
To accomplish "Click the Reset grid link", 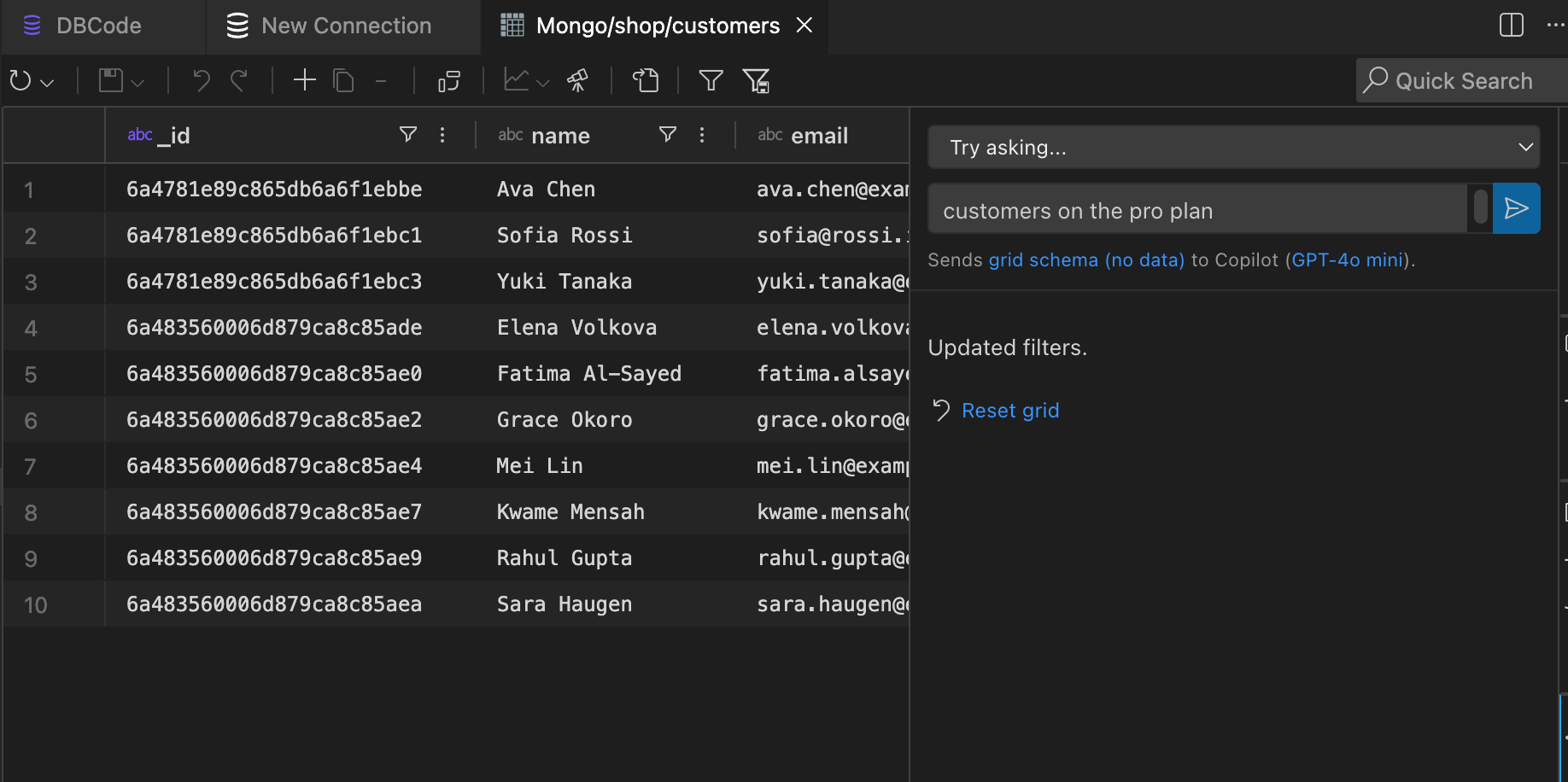I will (x=1010, y=411).
